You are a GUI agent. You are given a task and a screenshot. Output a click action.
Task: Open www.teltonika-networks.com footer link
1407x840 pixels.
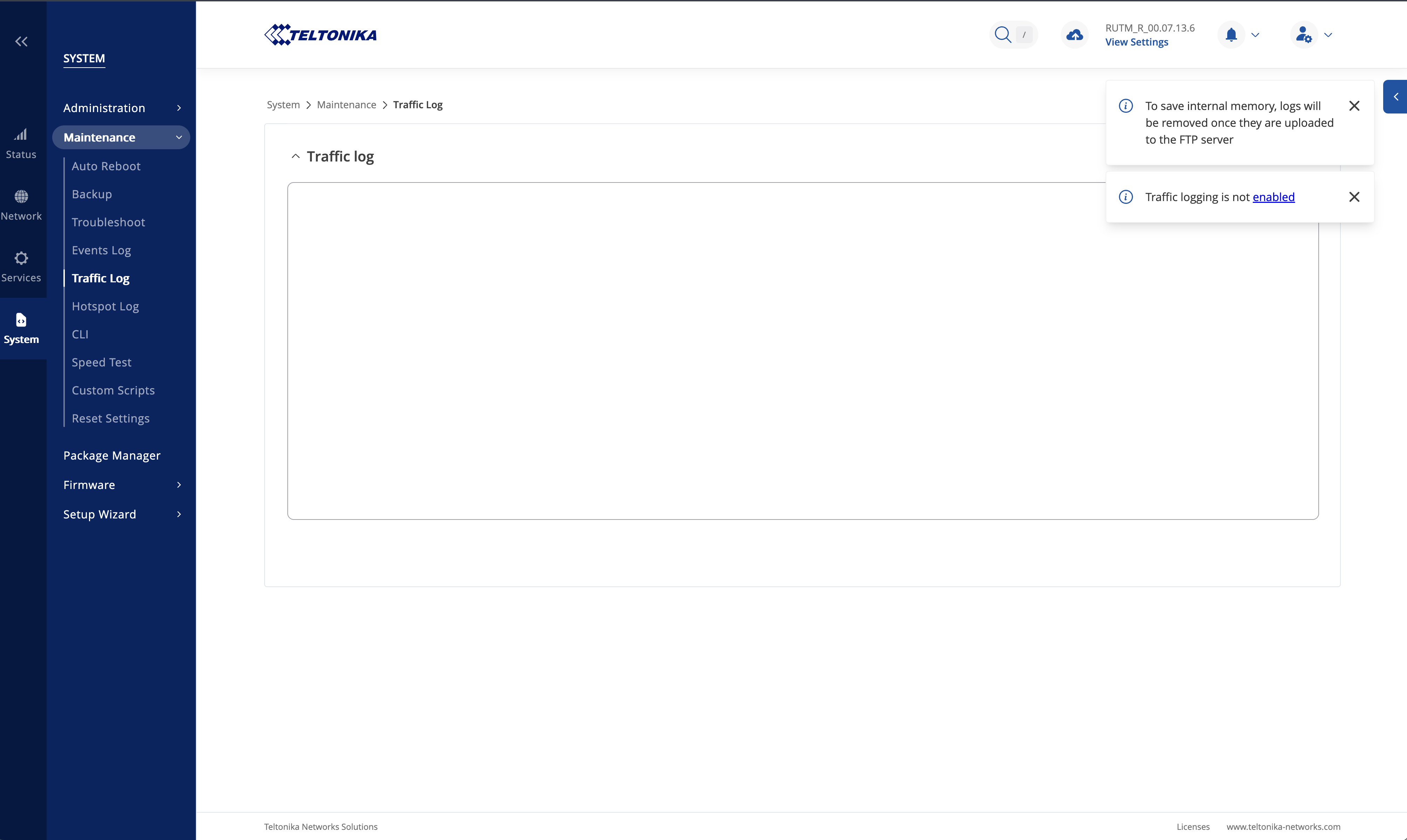(x=1284, y=826)
